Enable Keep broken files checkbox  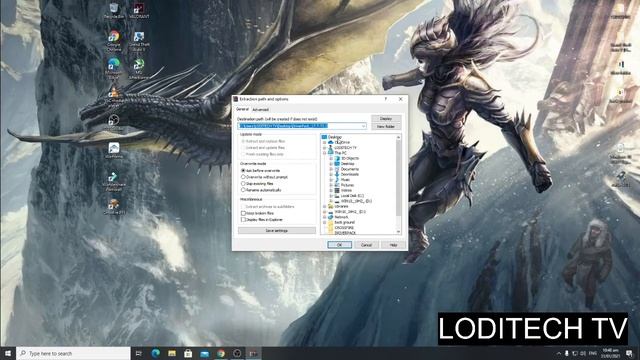243,213
